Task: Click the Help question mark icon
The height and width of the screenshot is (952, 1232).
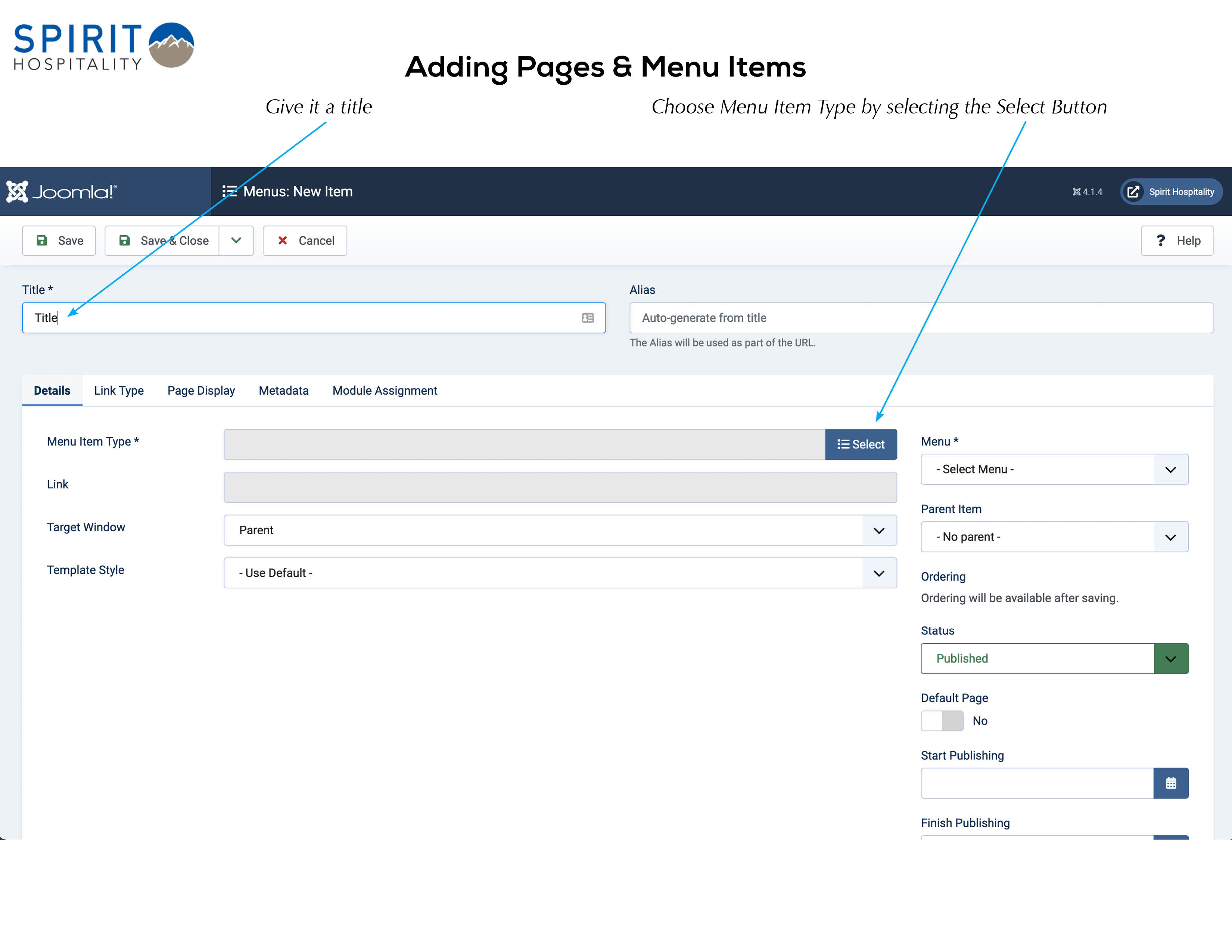Action: tap(1160, 241)
